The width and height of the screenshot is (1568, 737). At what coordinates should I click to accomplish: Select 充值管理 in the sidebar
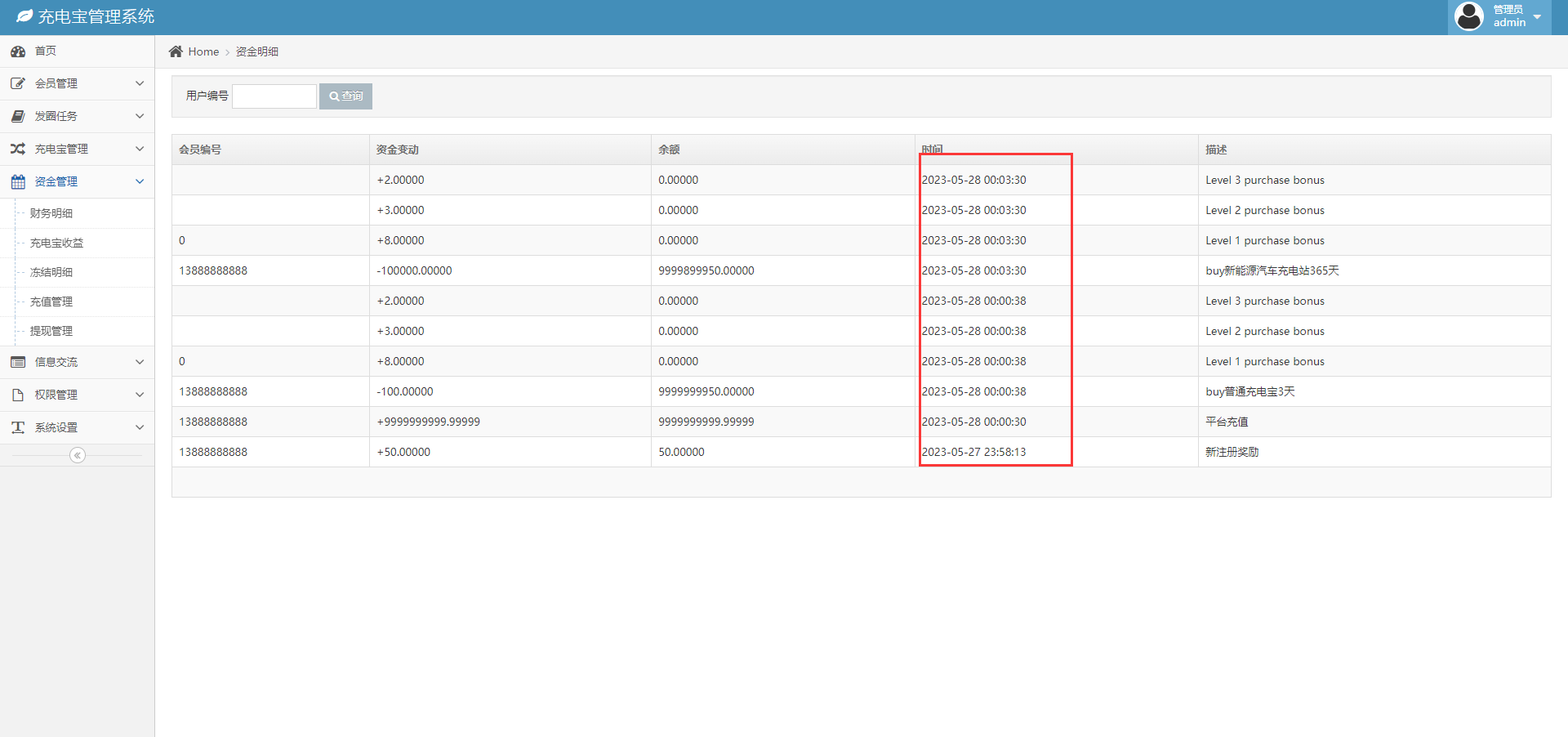click(x=51, y=301)
